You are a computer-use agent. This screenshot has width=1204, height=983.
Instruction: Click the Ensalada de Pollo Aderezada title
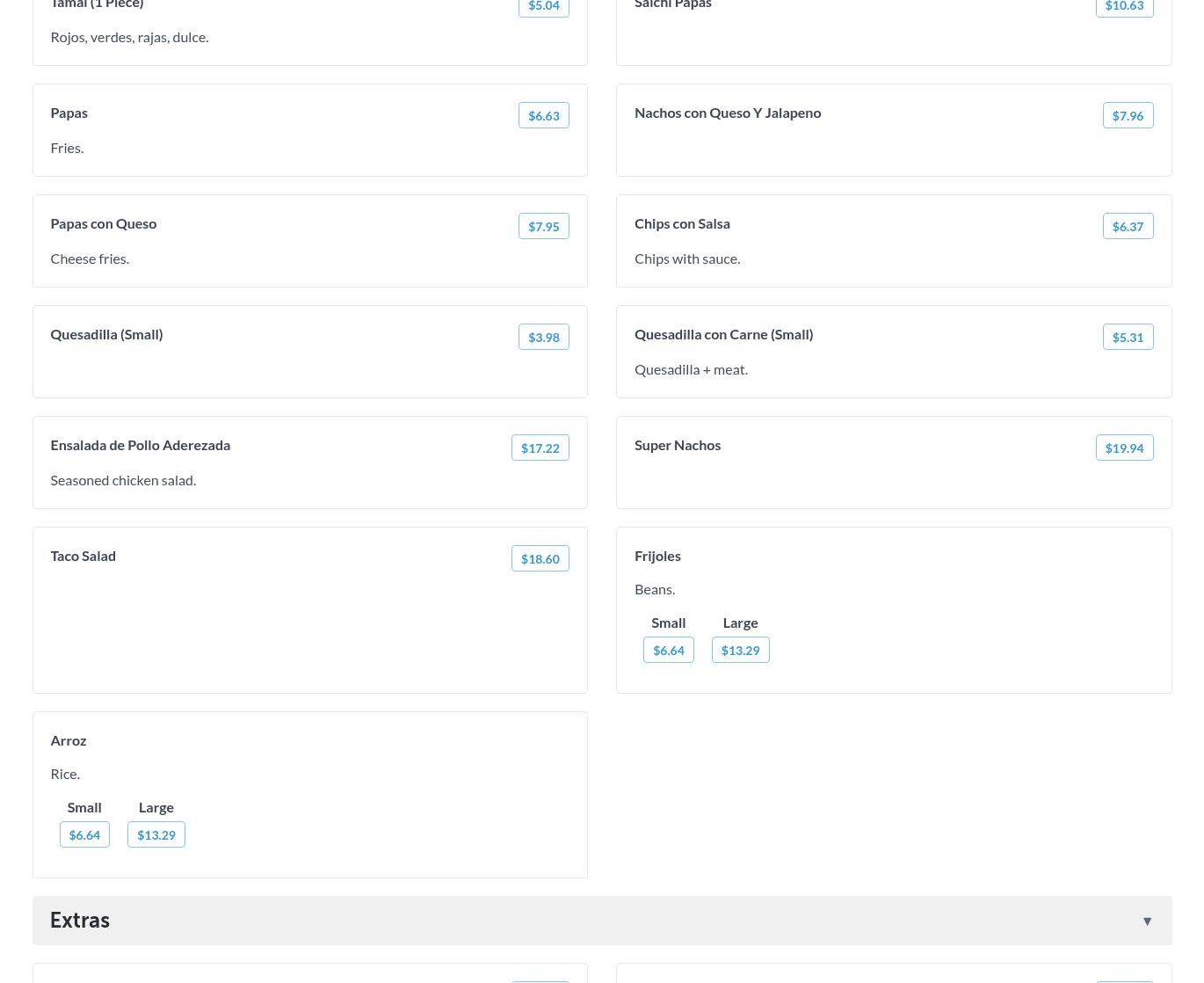(x=140, y=445)
